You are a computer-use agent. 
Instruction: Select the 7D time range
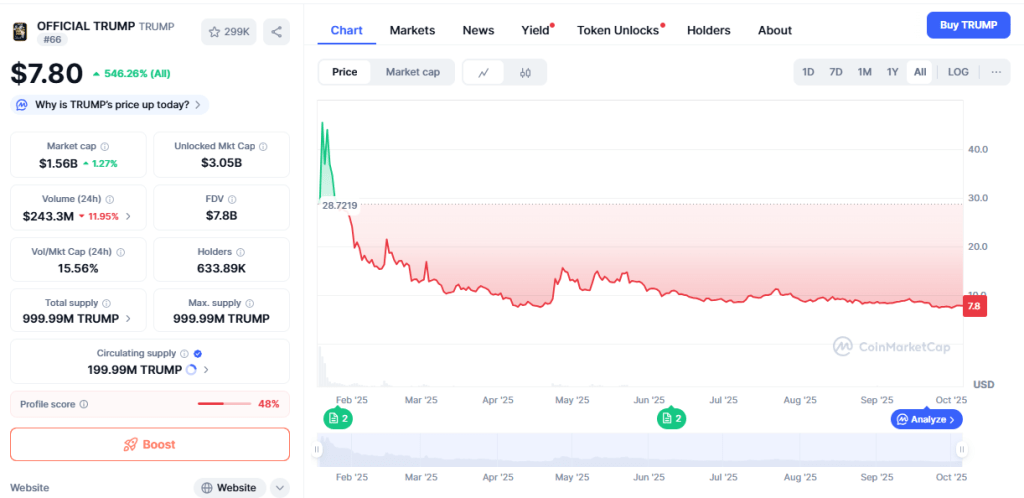(836, 72)
